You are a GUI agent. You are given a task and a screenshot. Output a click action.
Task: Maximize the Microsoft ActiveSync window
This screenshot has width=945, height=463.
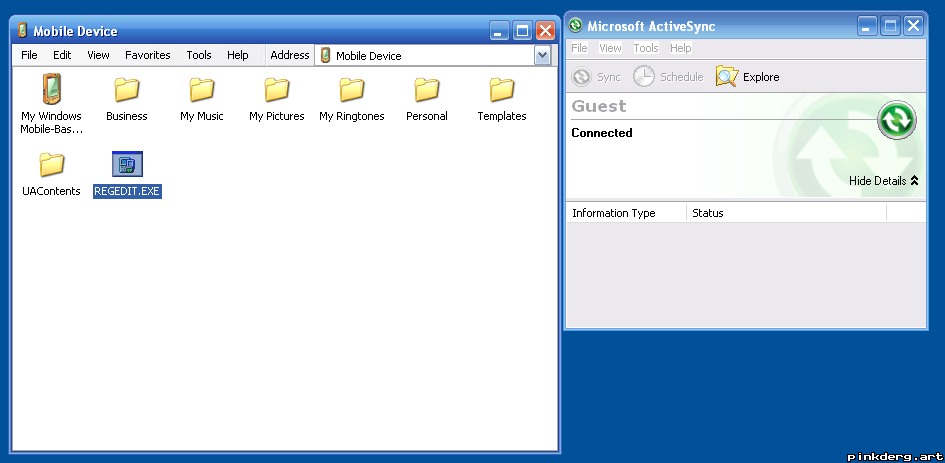(890, 26)
